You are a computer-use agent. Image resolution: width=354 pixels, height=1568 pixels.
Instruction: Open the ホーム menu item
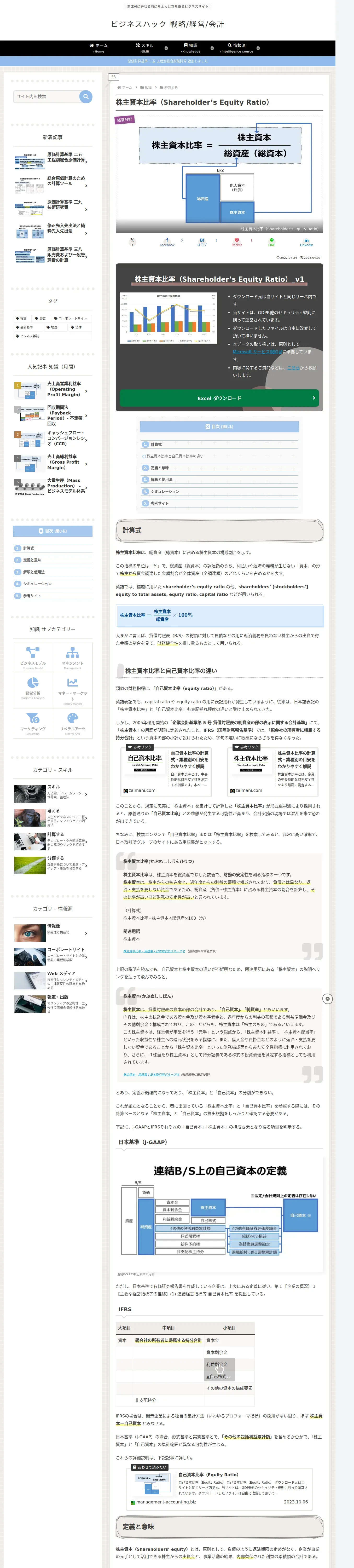click(98, 48)
